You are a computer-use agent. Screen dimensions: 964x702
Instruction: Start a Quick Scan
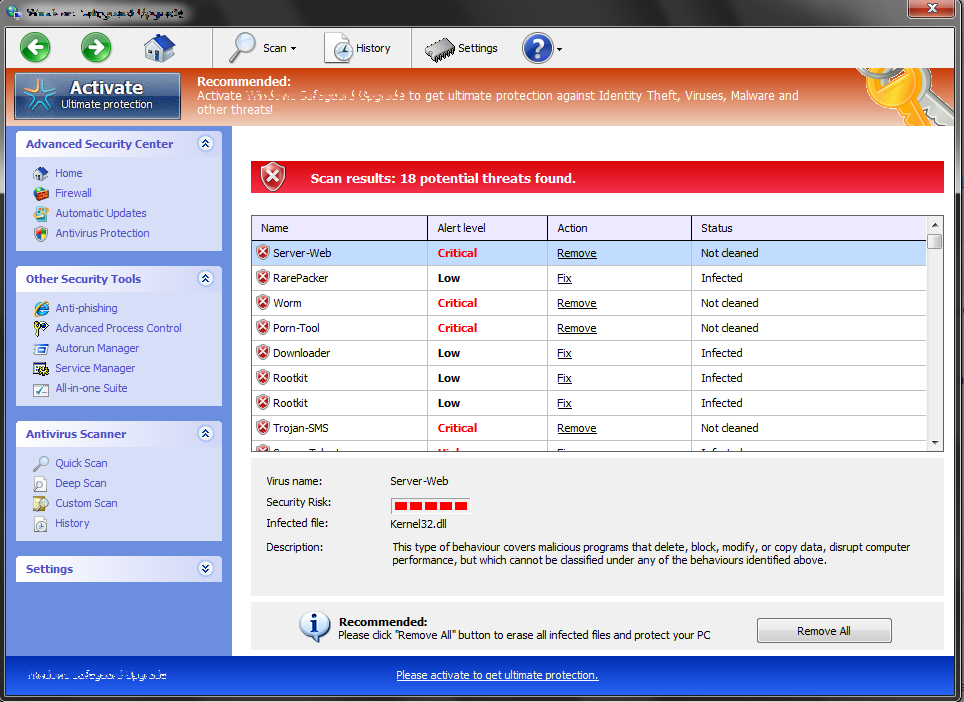(81, 463)
